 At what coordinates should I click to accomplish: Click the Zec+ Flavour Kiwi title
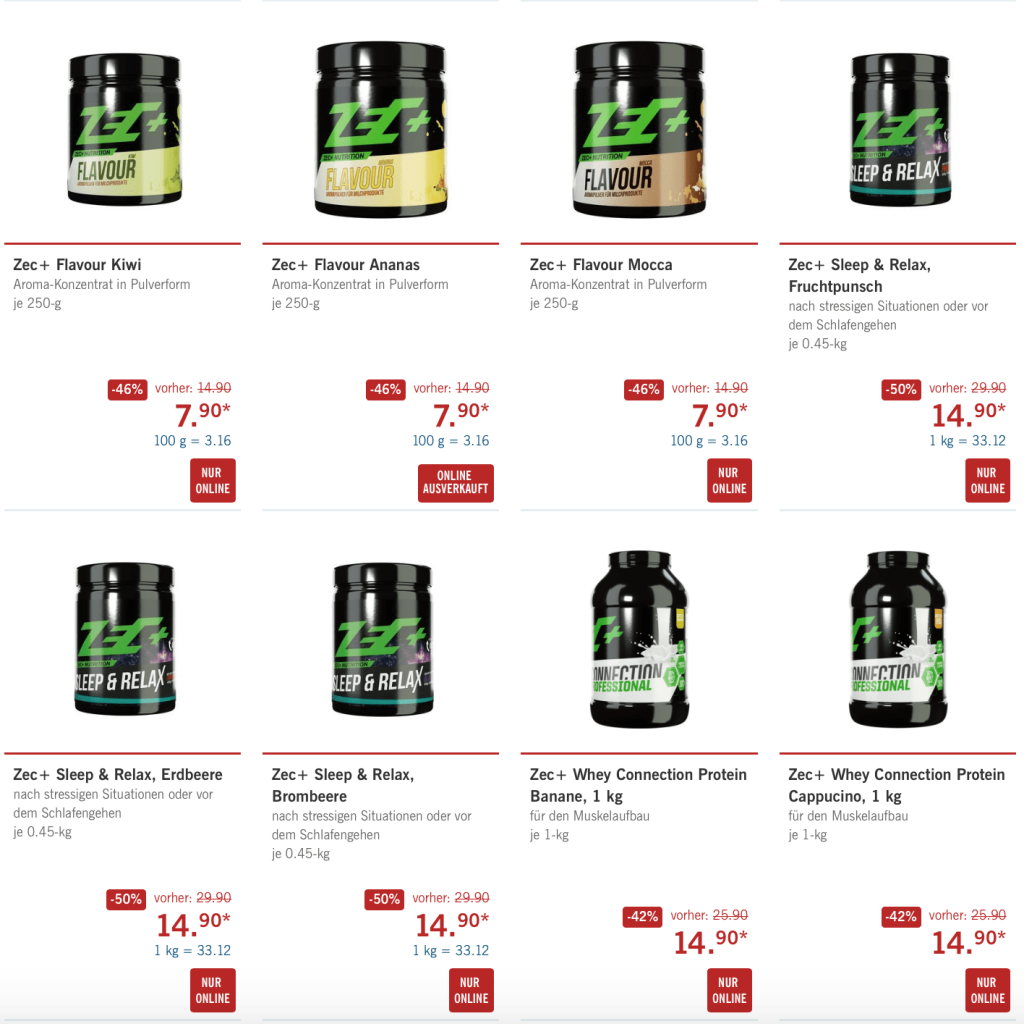point(77,264)
